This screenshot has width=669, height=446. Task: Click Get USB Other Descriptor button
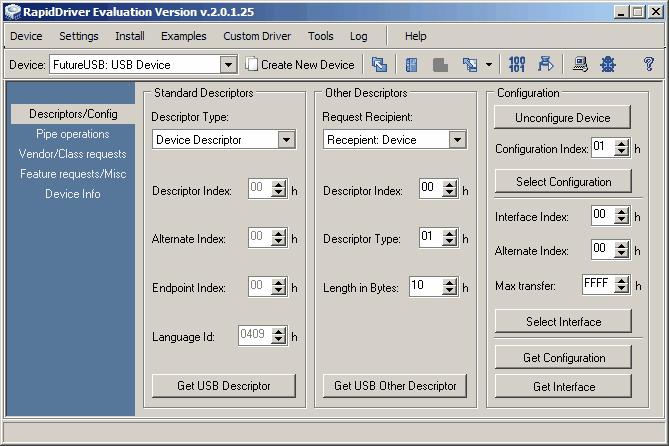tap(395, 386)
